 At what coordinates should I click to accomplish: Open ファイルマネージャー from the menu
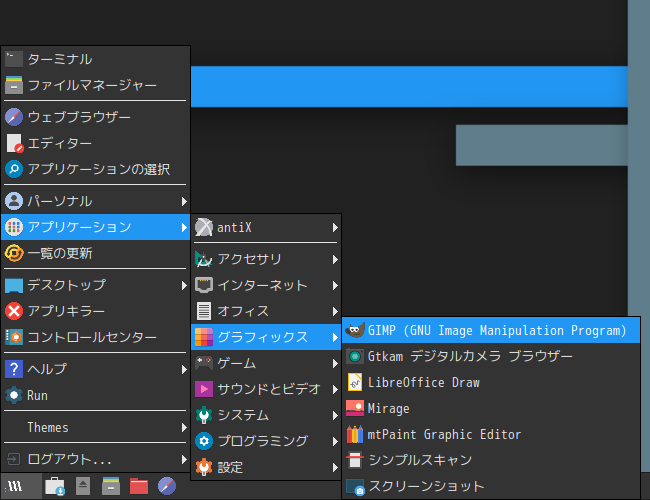pos(96,85)
